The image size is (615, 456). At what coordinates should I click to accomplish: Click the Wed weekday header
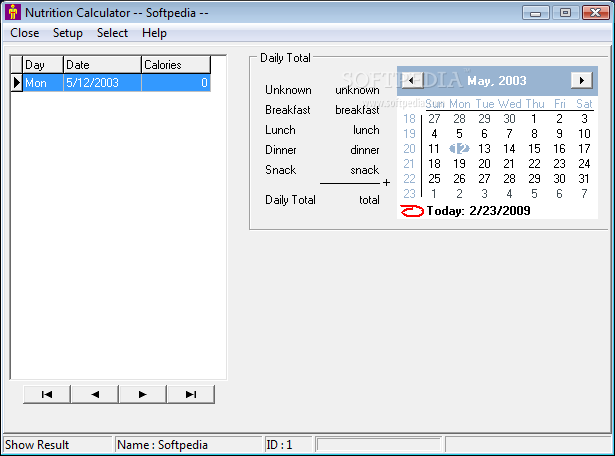pyautogui.click(x=509, y=104)
